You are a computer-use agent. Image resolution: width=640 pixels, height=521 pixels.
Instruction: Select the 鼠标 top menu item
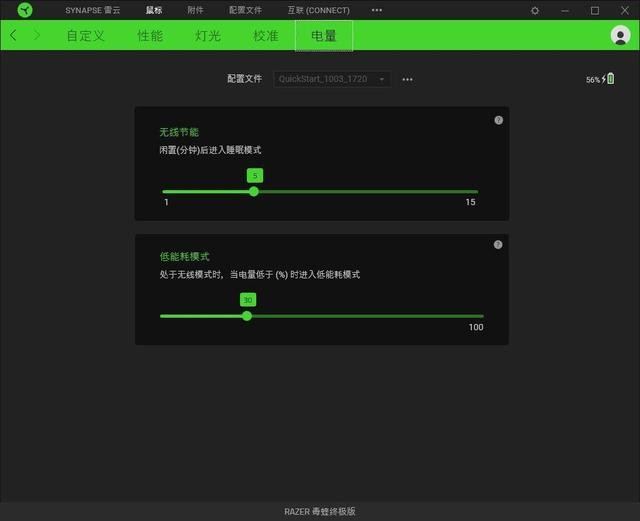click(154, 10)
